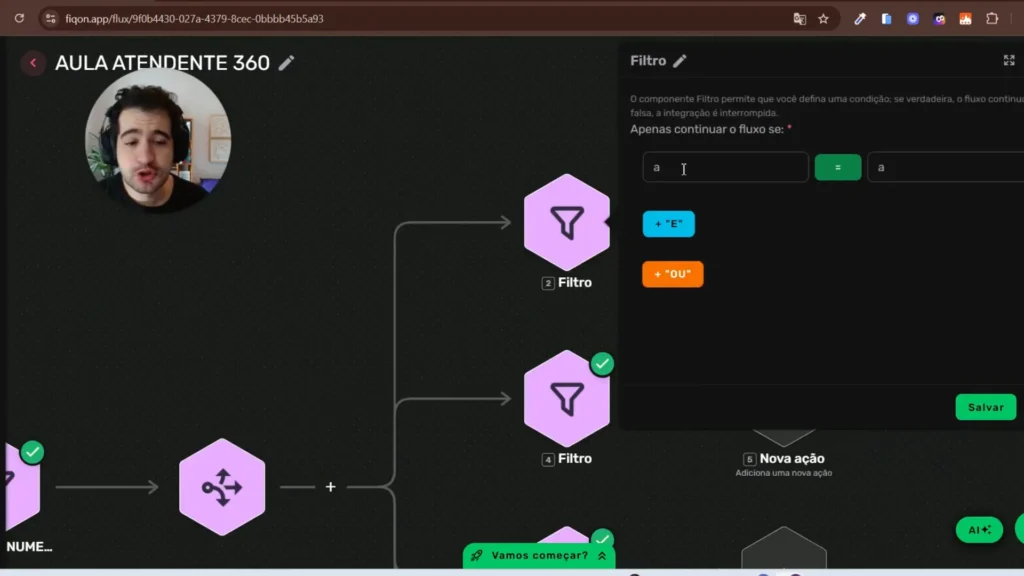Viewport: 1024px width, 576px height.
Task: Select the step 2 Filtro node
Action: (567, 222)
